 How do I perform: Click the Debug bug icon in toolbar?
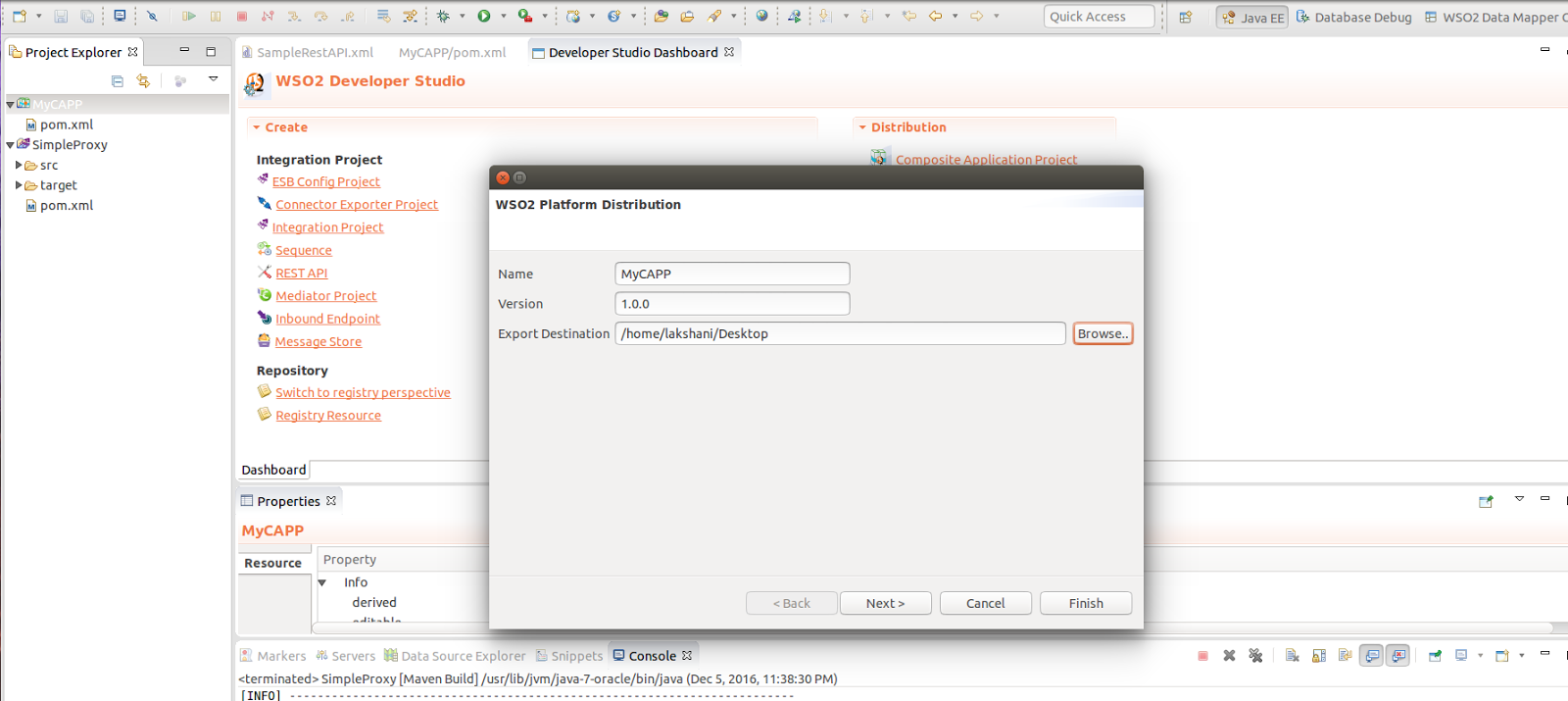coord(443,16)
